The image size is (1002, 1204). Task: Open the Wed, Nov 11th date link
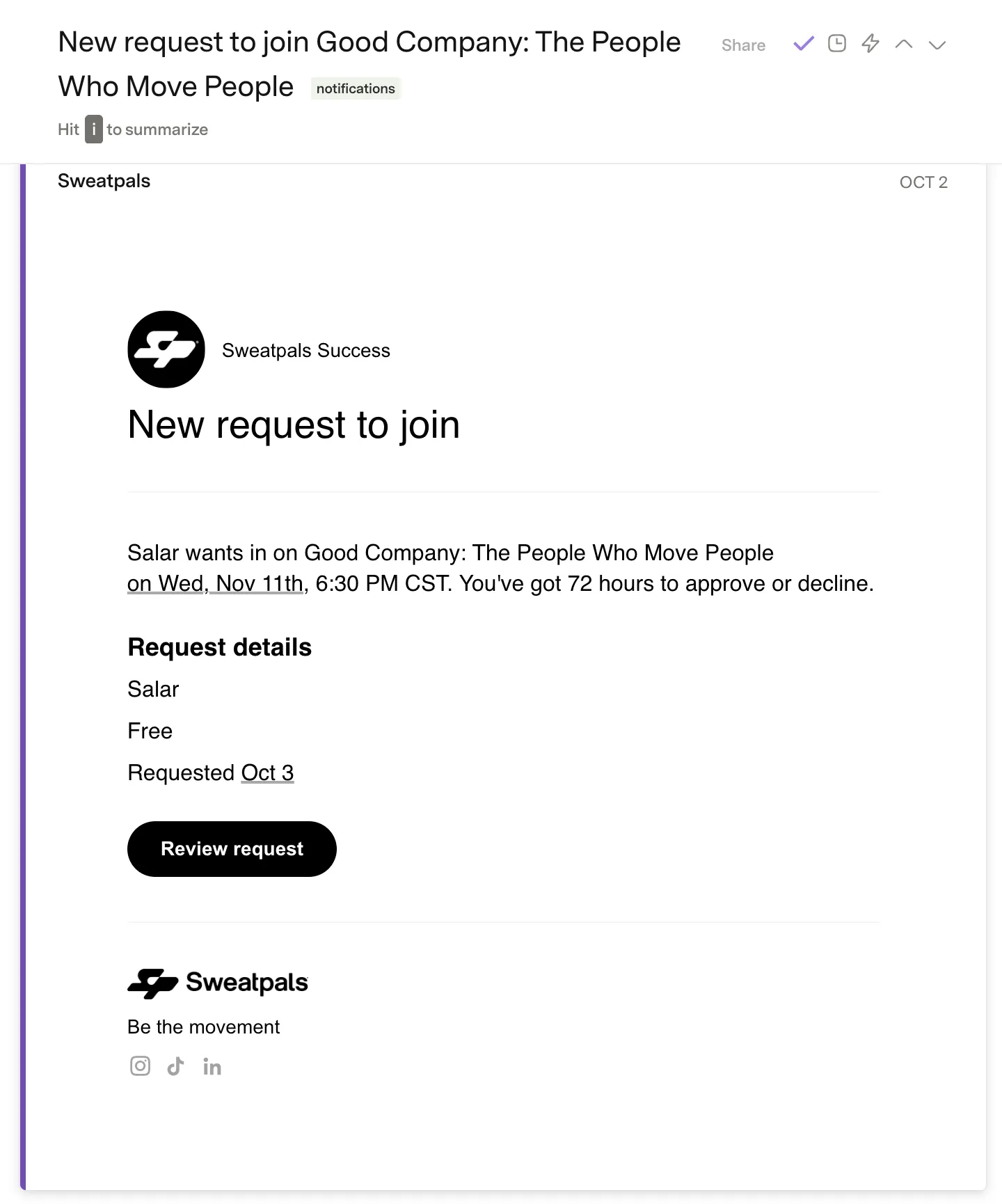point(216,583)
